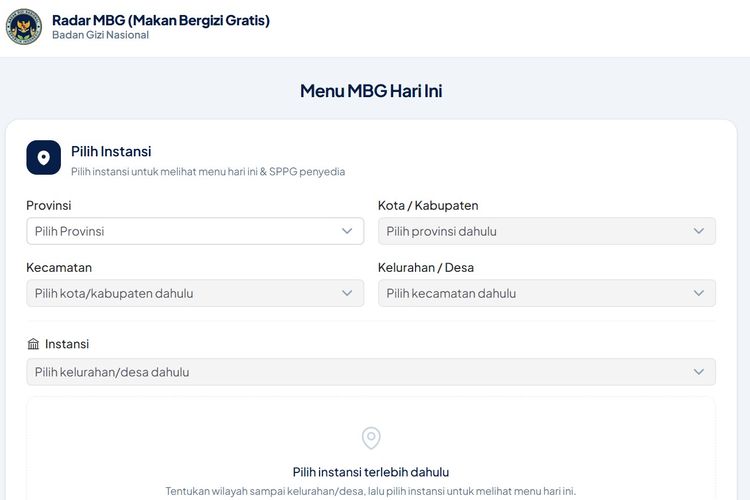
Task: Click the location pin icon beside Pilih Instansi
Action: tap(44, 157)
